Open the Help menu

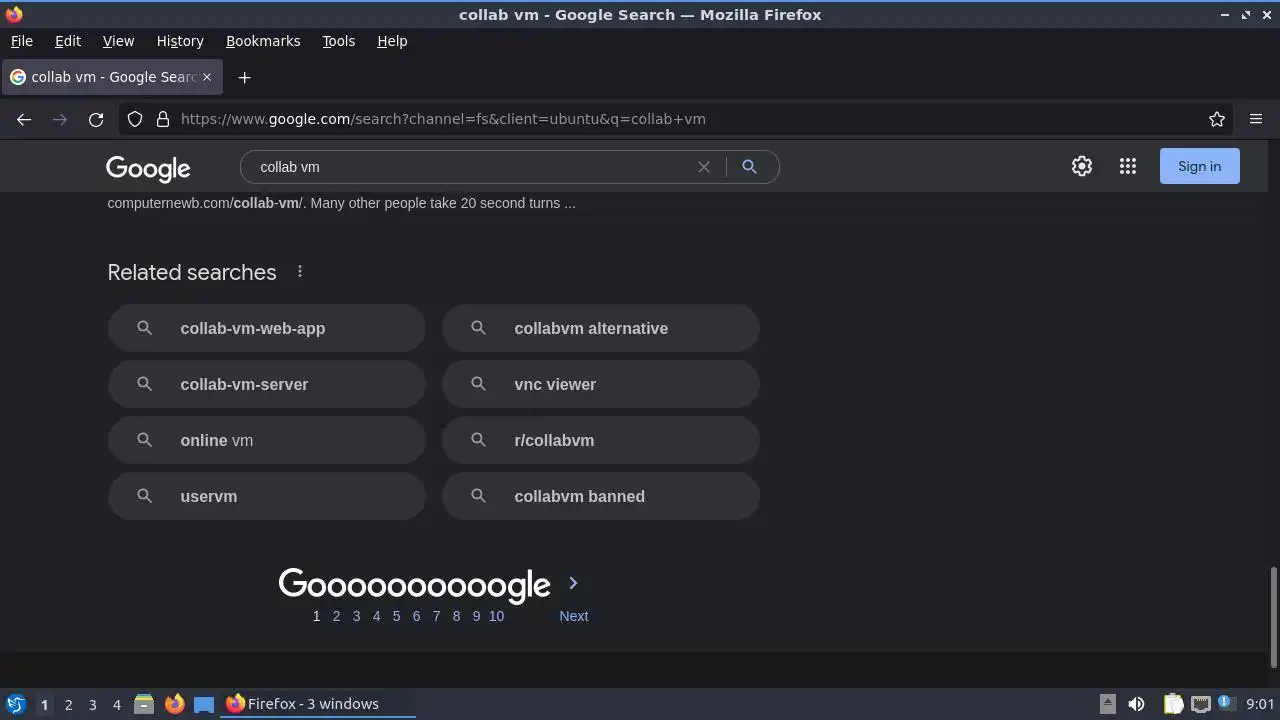pyautogui.click(x=392, y=41)
